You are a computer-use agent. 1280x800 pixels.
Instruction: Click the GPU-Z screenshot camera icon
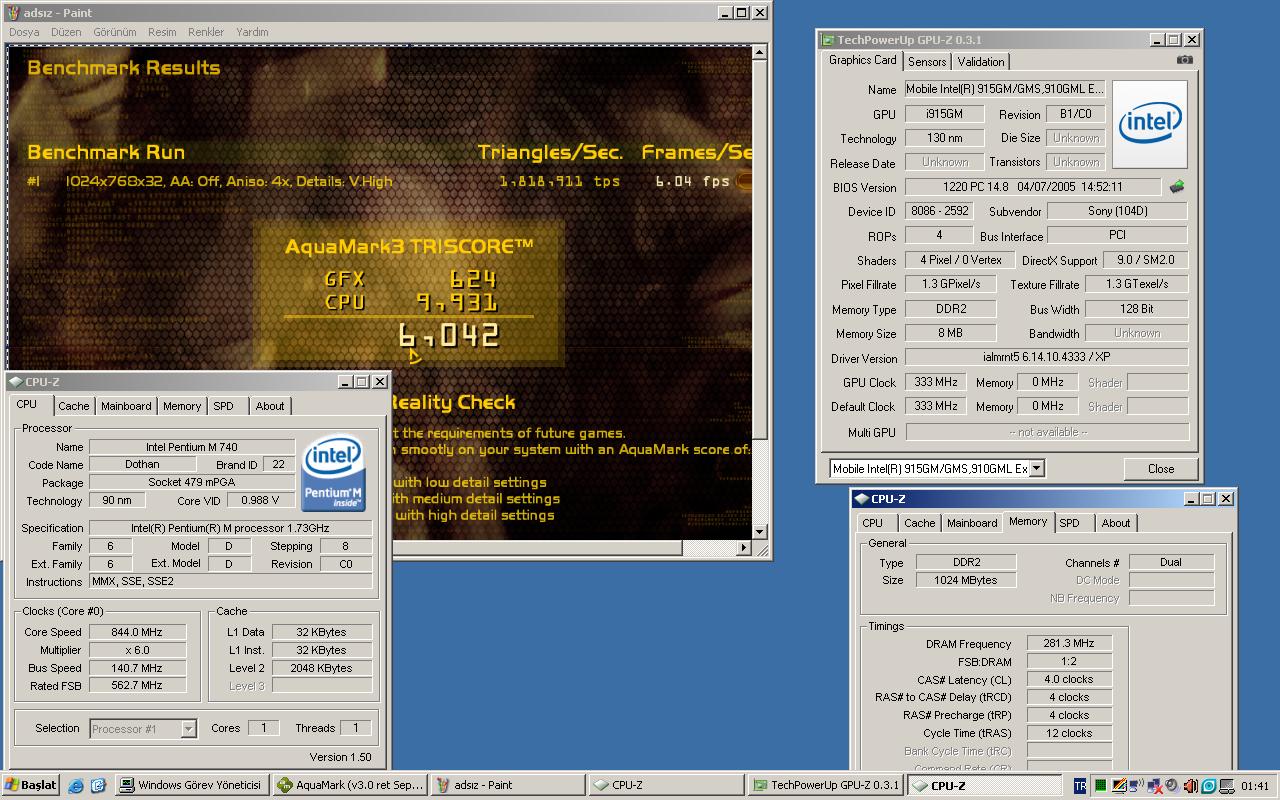[x=1185, y=60]
